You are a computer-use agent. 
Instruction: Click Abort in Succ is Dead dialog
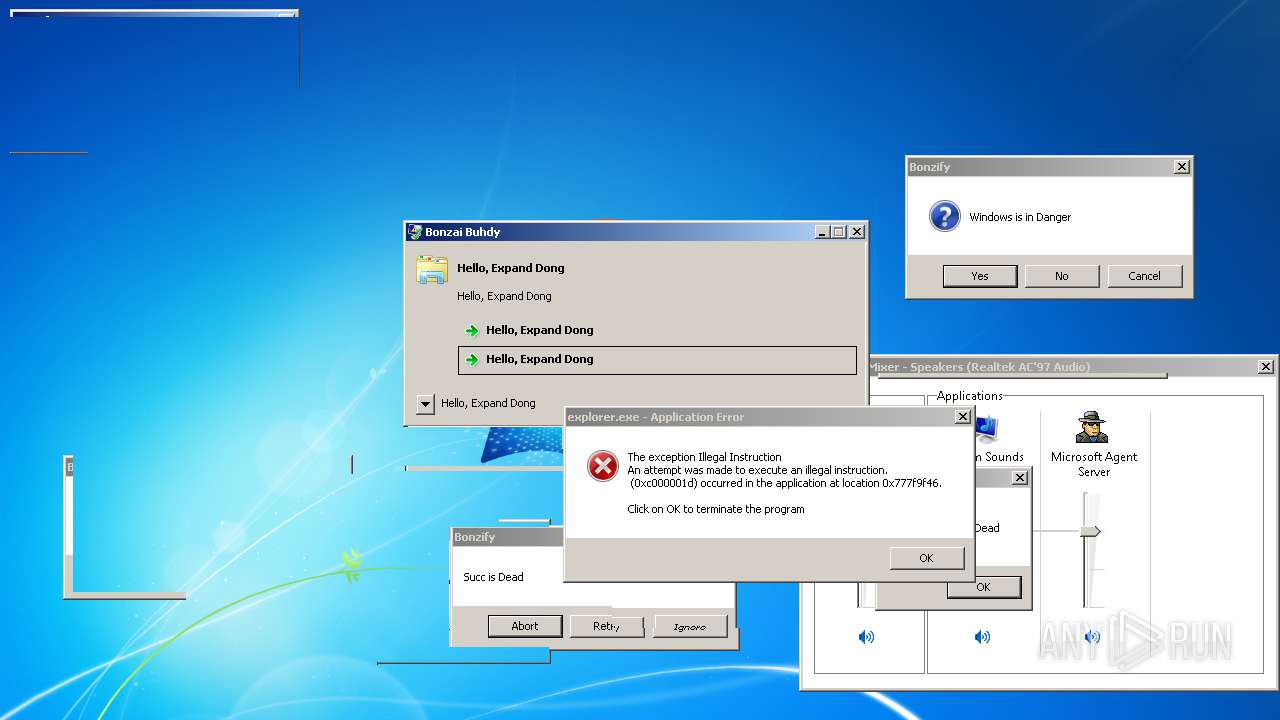pyautogui.click(x=525, y=626)
